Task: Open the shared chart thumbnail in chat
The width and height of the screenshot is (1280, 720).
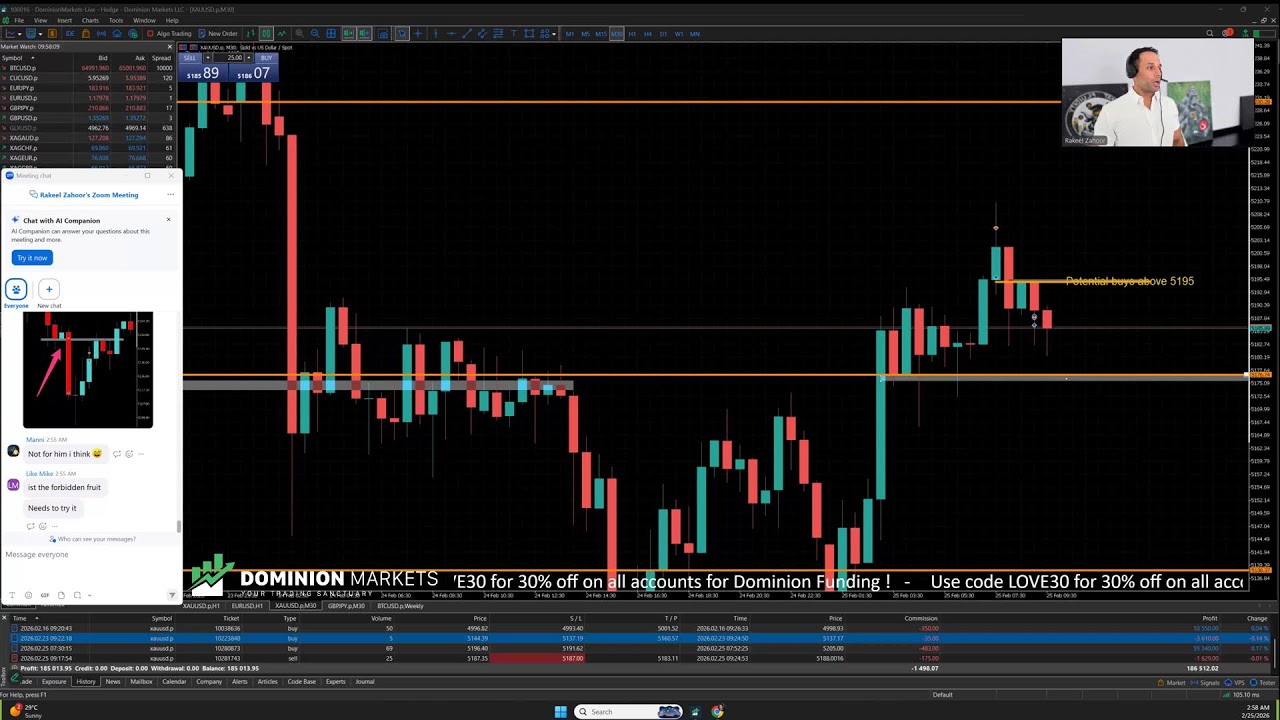Action: pos(88,370)
